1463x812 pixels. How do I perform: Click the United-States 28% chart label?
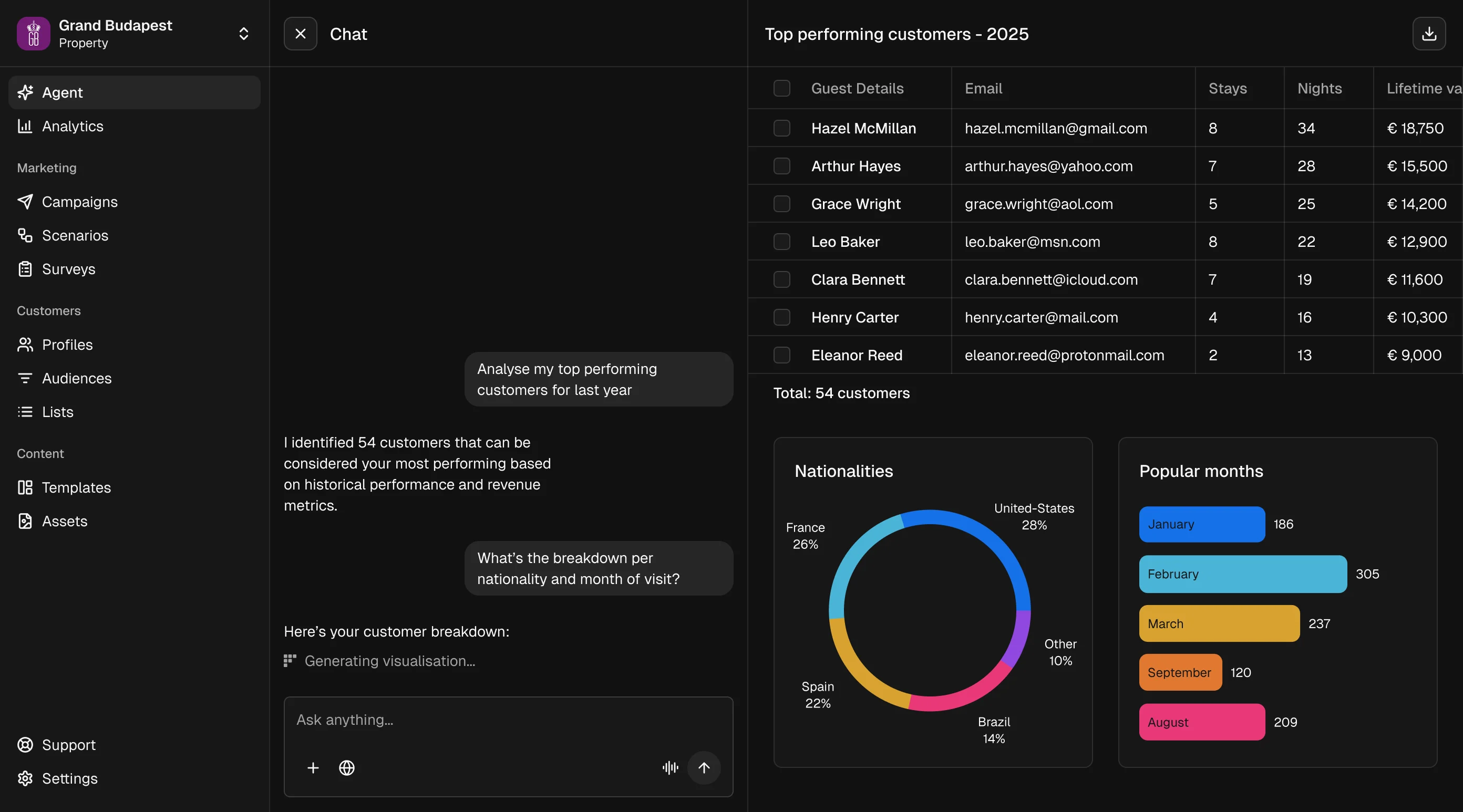[1034, 516]
